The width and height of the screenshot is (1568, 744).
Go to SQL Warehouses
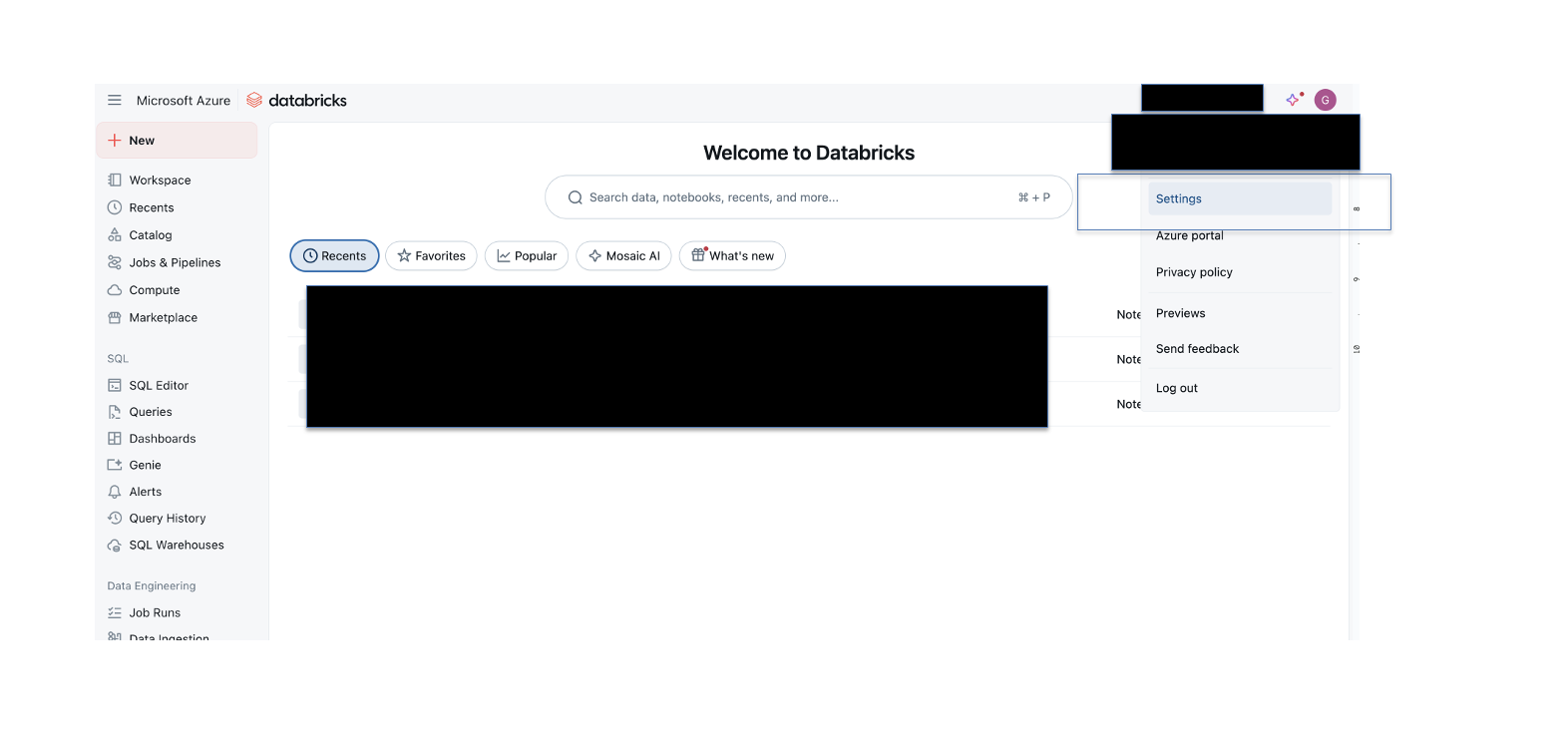click(x=177, y=546)
